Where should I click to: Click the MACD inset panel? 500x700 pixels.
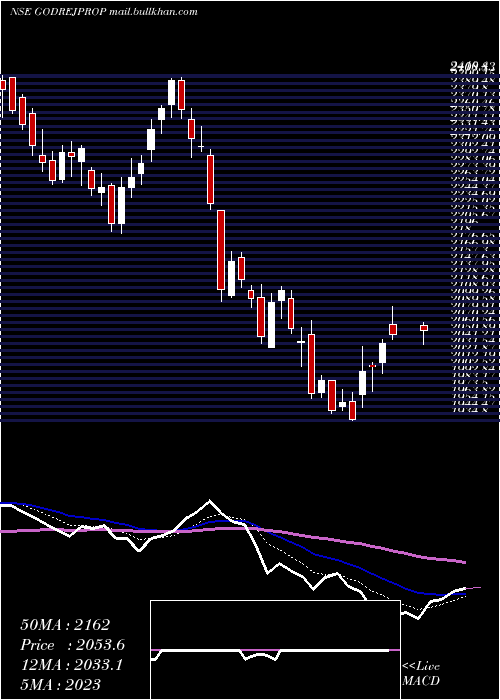tap(275, 650)
